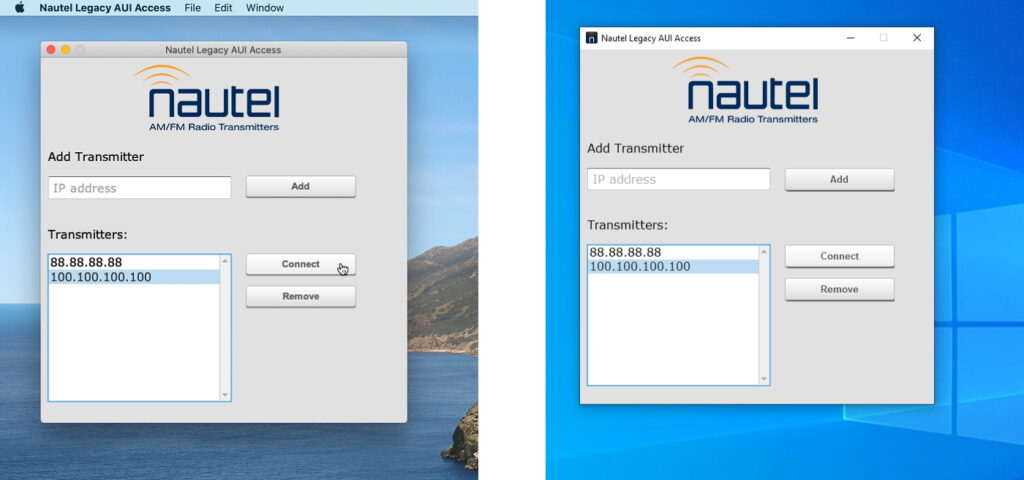Click the IP address field in macOS window
Image resolution: width=1024 pixels, height=480 pixels.
(140, 188)
